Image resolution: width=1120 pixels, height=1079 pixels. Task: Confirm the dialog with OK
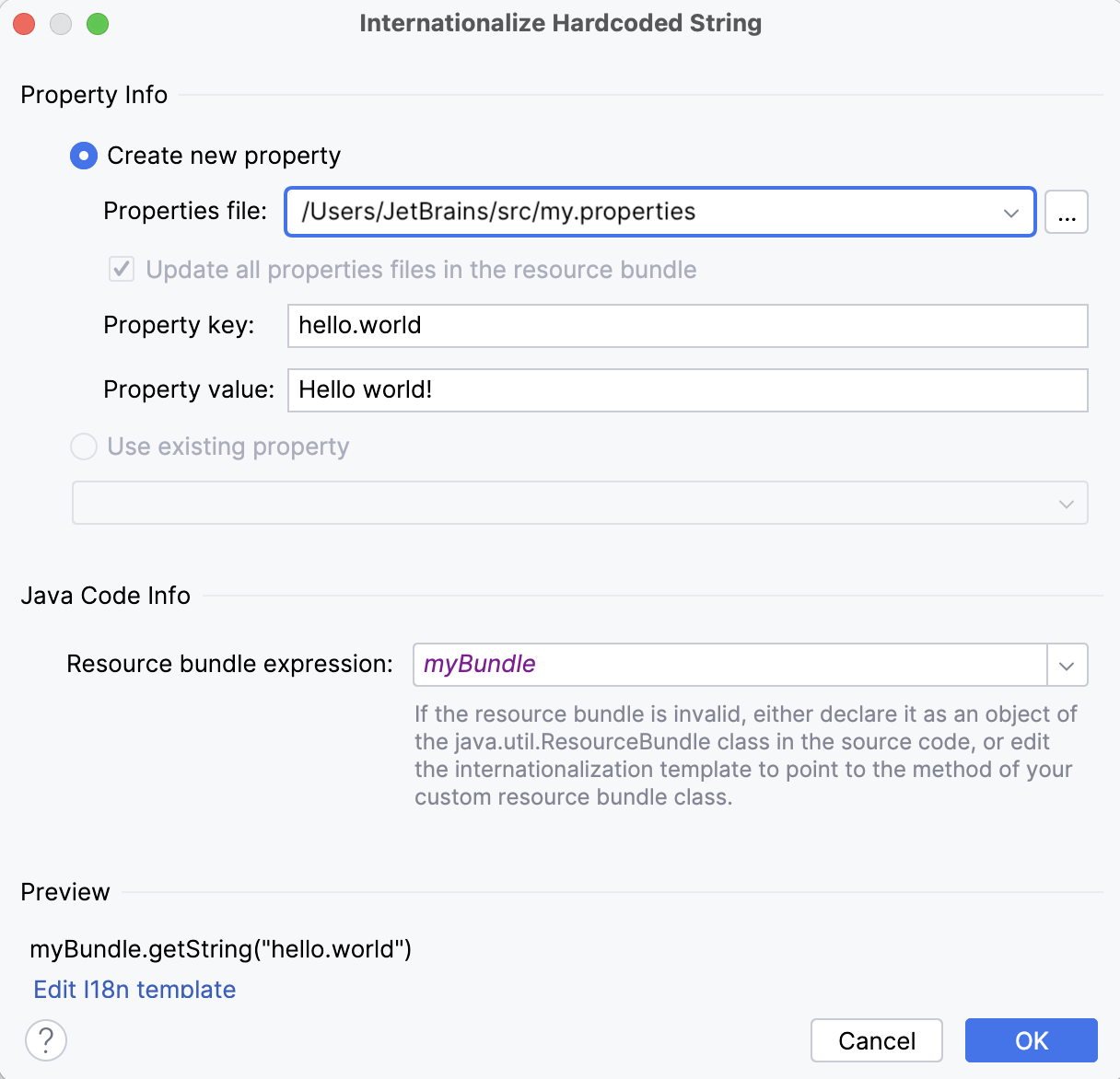tap(1031, 1040)
